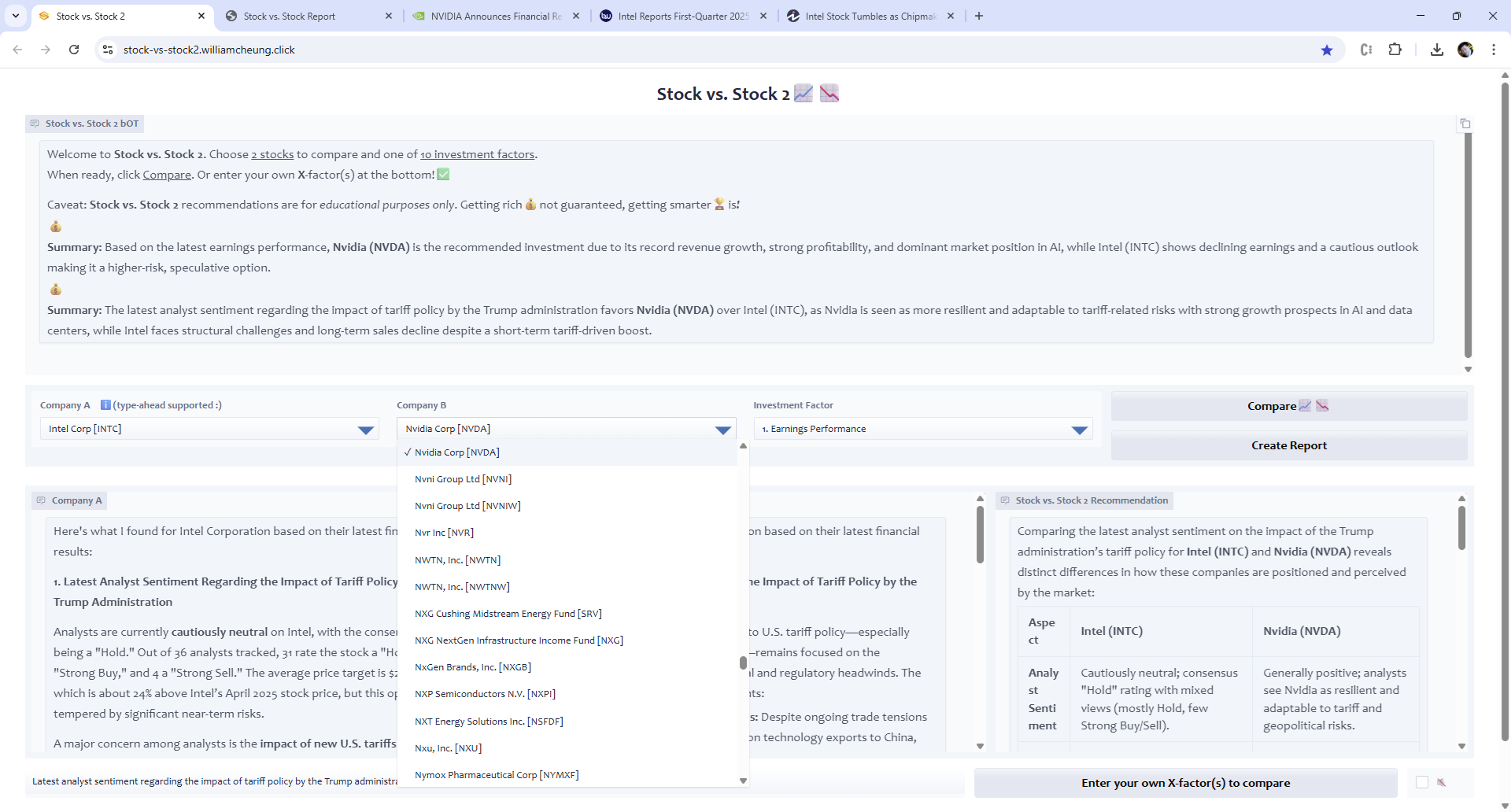The height and width of the screenshot is (812, 1511).
Task: View site information icon in address bar
Action: [x=108, y=50]
